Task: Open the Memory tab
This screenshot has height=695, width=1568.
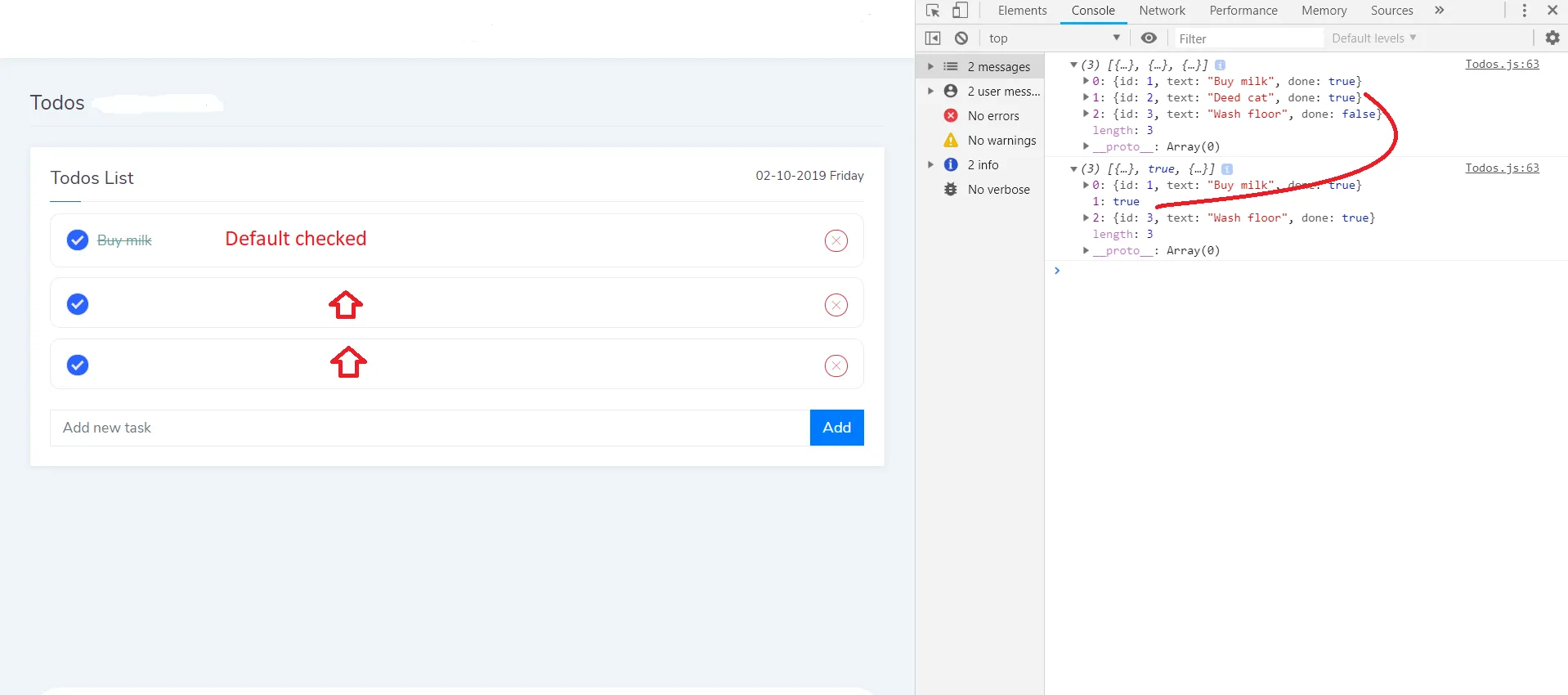Action: click(1324, 11)
